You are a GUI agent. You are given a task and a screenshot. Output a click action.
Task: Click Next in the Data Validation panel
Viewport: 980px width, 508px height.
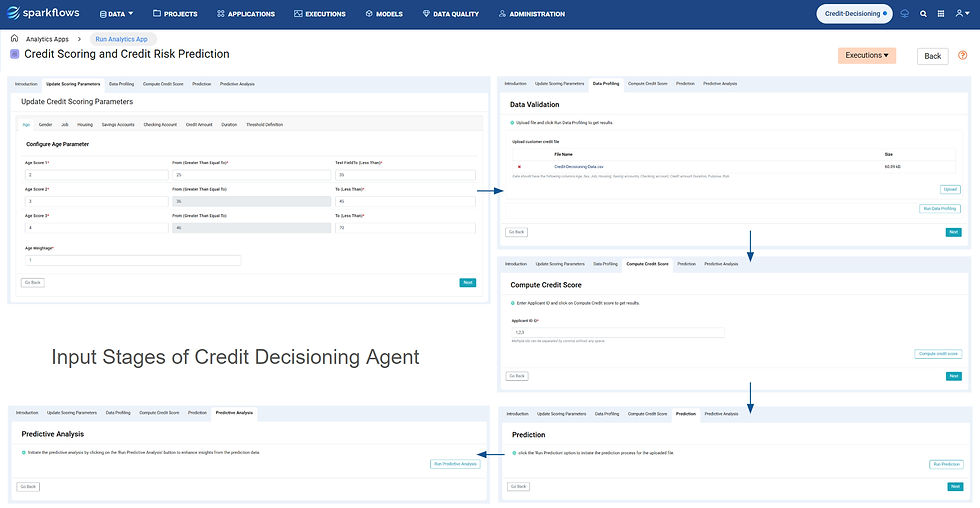coord(954,232)
